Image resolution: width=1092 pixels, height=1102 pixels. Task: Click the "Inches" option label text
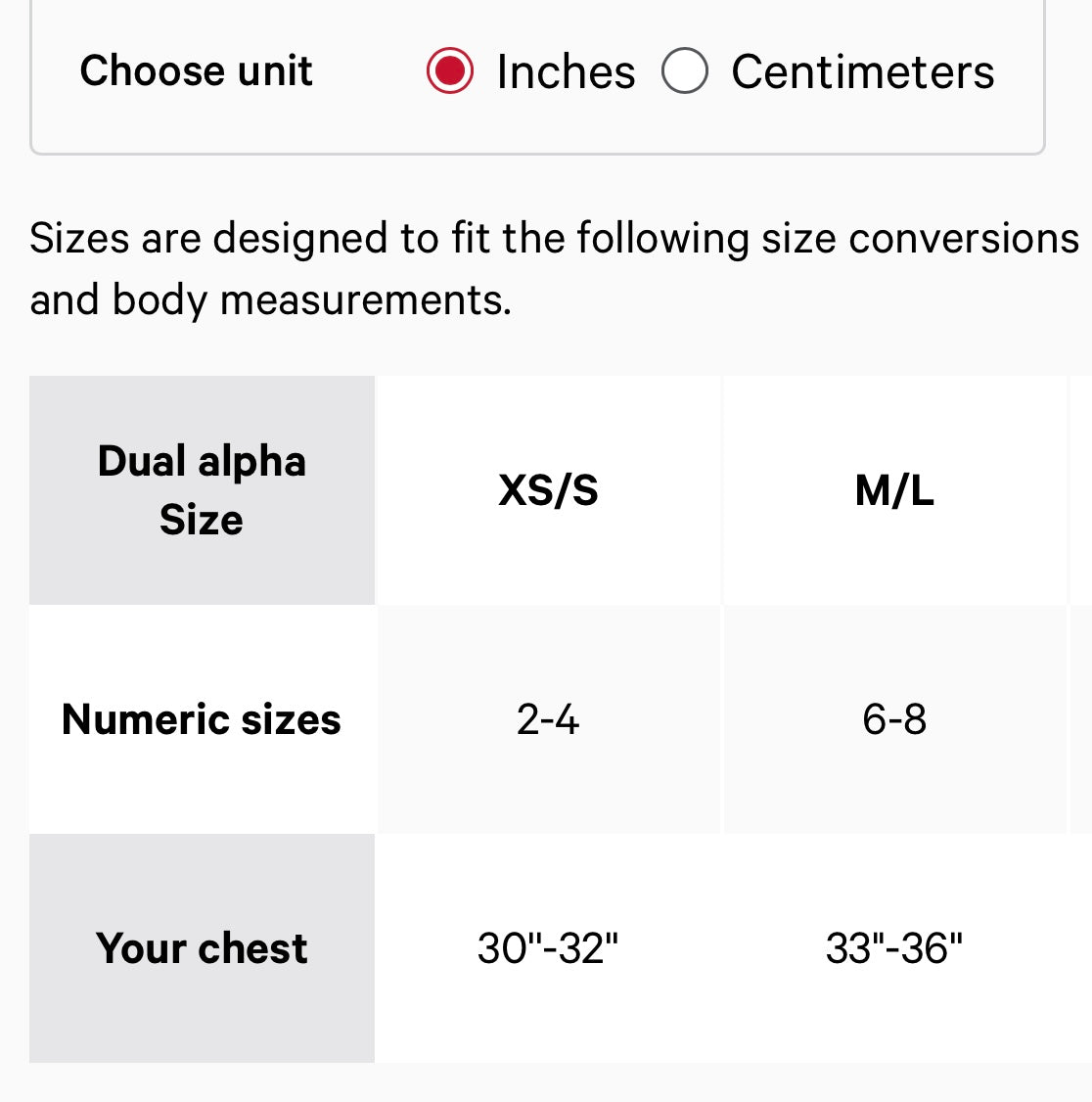point(566,72)
